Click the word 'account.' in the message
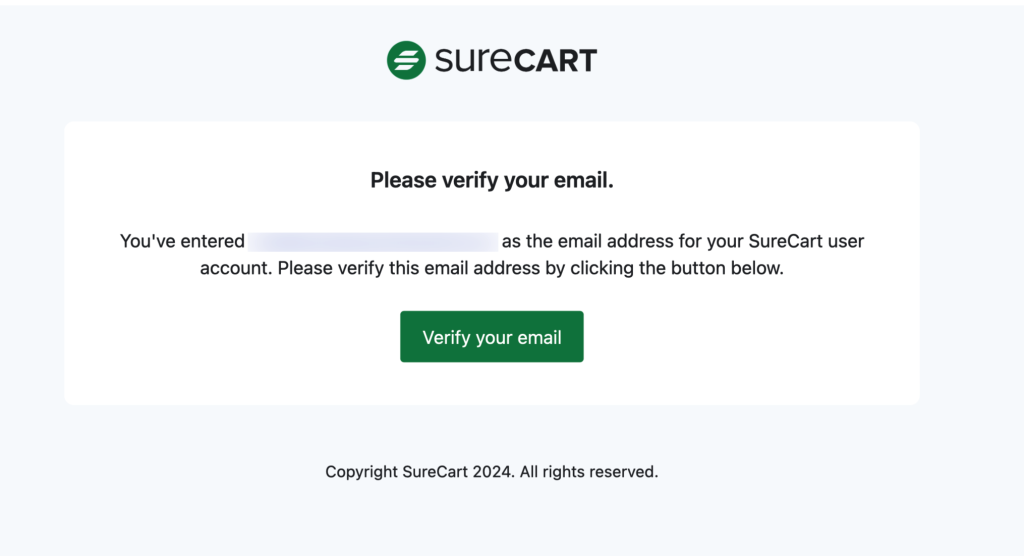This screenshot has height=556, width=1024. click(x=236, y=269)
